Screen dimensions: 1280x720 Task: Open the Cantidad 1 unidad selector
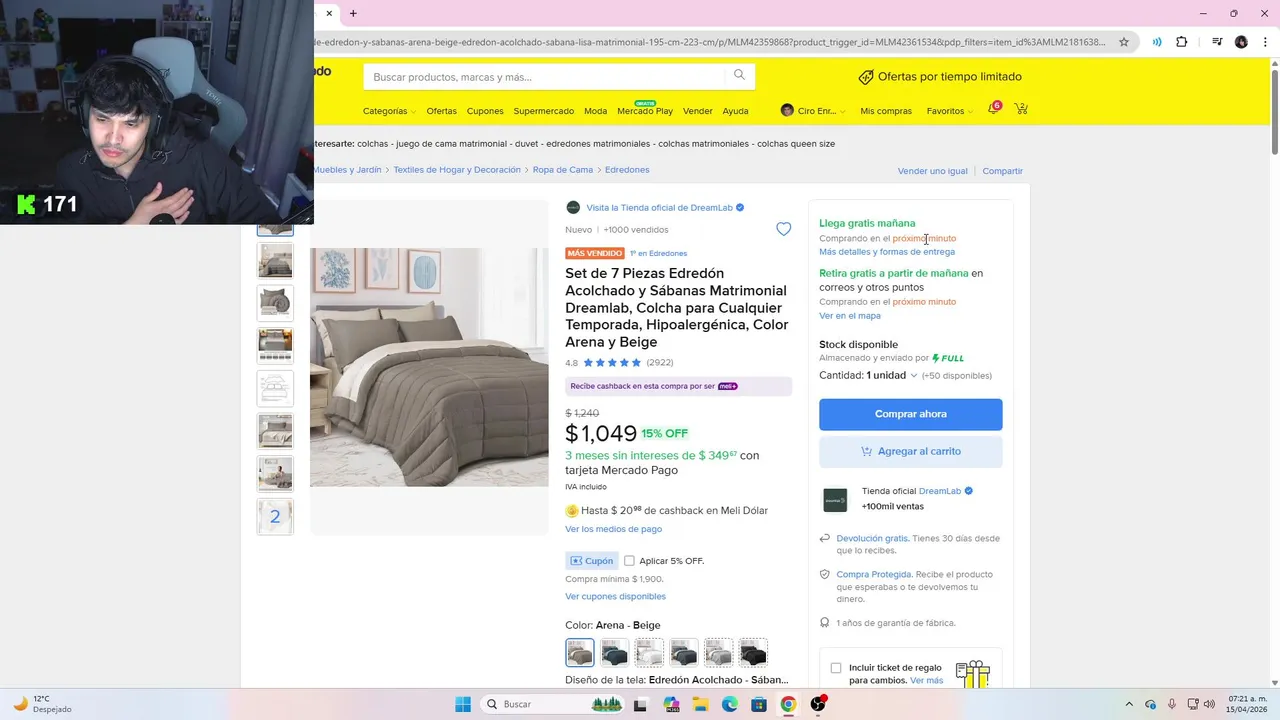click(868, 375)
